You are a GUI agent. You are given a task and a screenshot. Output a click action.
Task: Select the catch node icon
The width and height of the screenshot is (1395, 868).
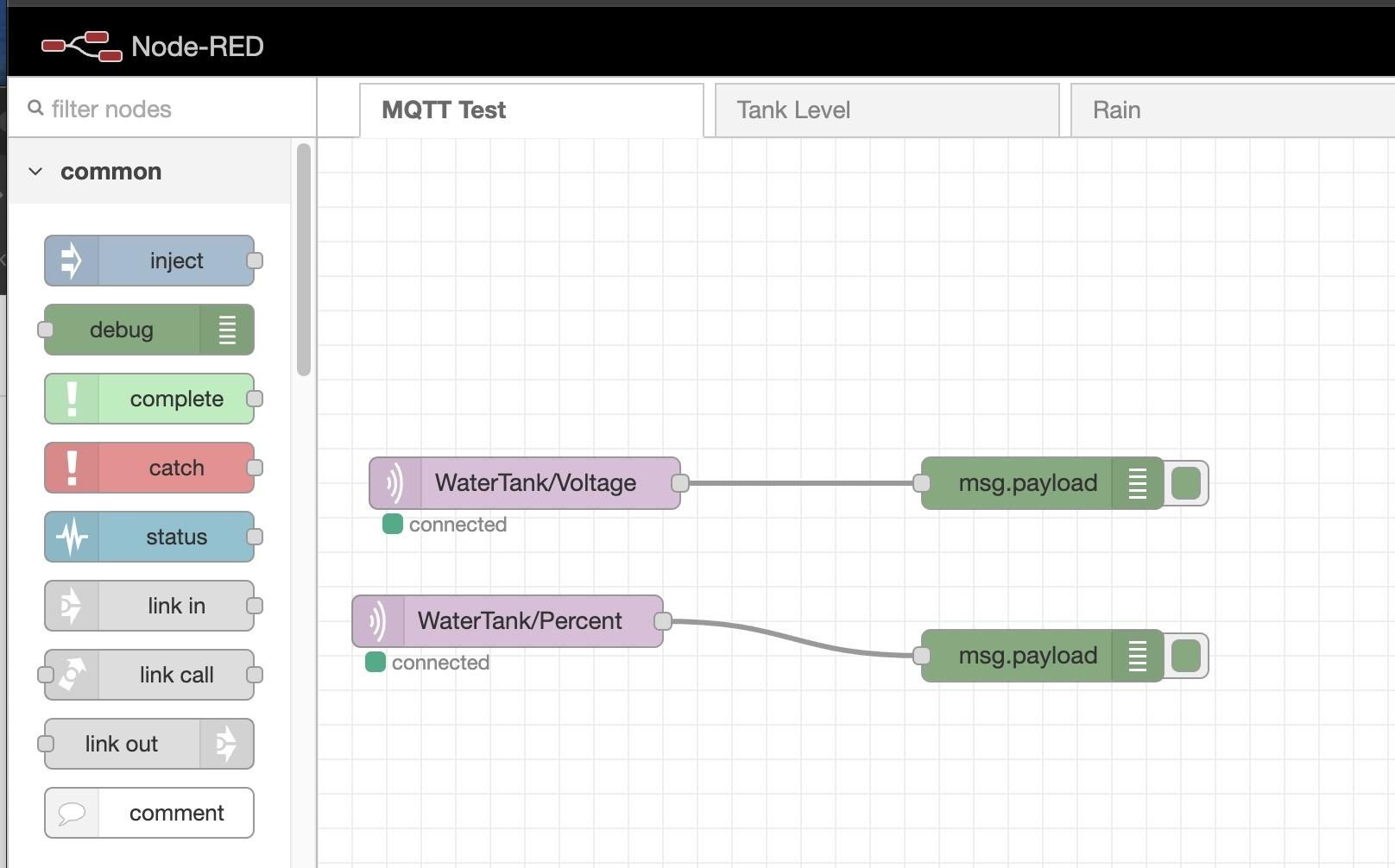point(73,467)
